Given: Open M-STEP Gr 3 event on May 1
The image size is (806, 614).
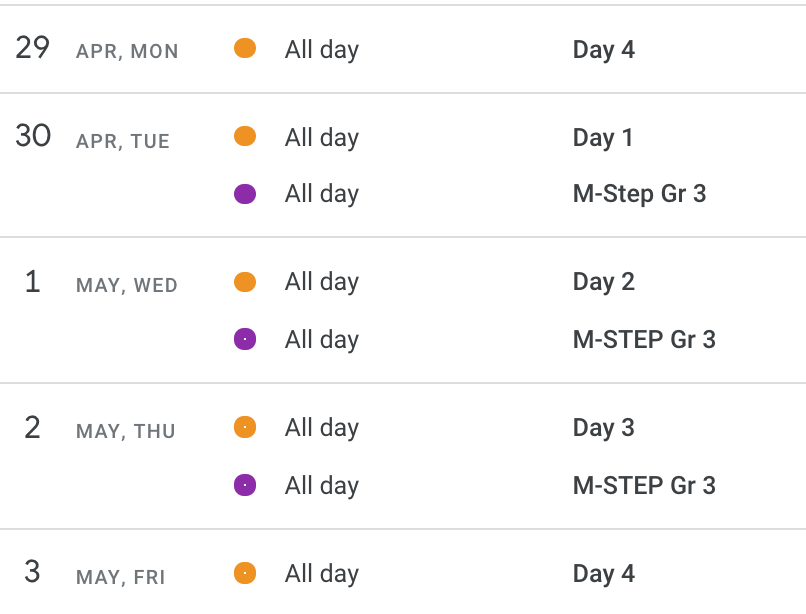Looking at the screenshot, I should (x=644, y=339).
